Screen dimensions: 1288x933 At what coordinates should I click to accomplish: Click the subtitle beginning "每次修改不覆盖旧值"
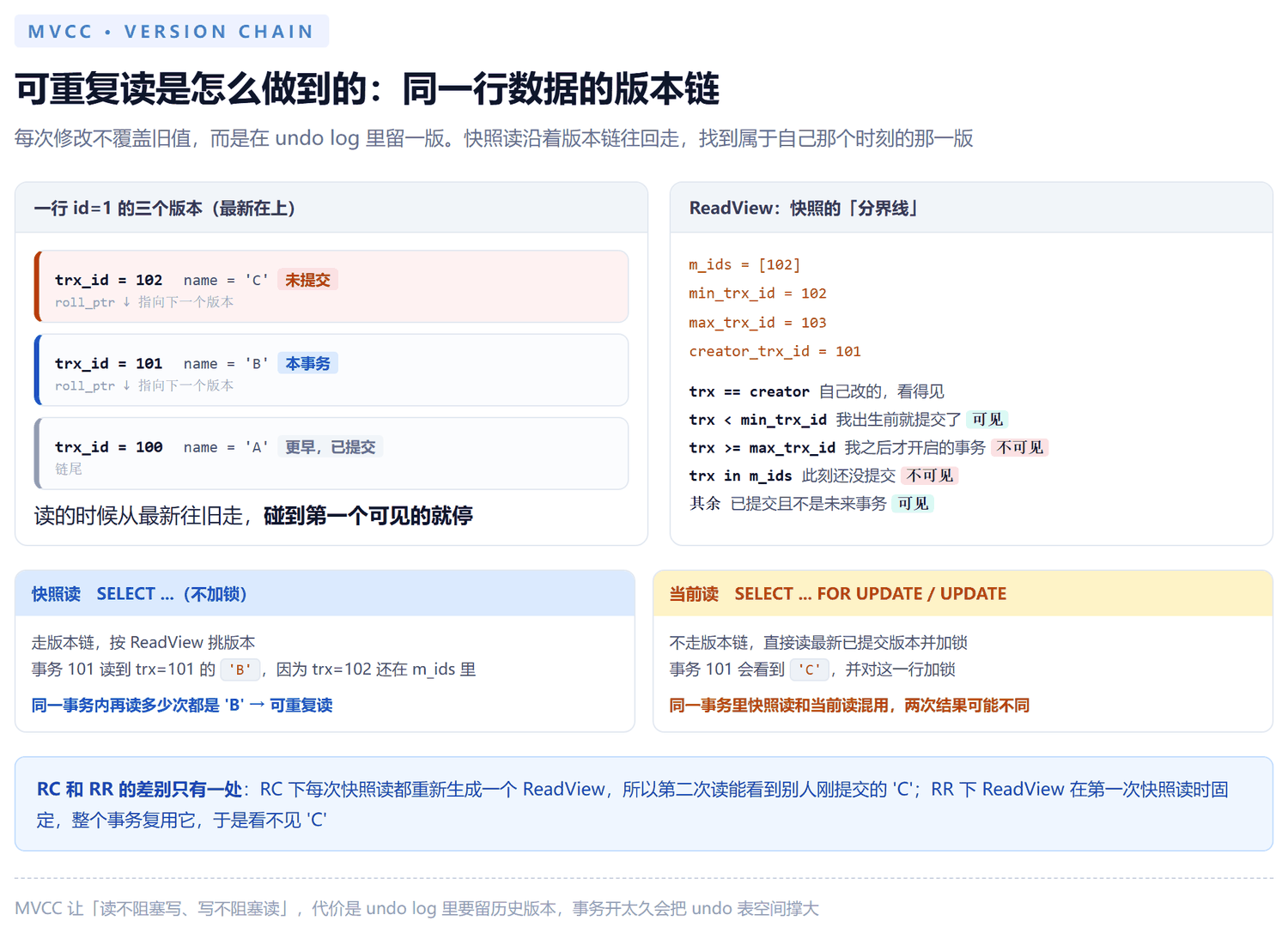(x=494, y=138)
